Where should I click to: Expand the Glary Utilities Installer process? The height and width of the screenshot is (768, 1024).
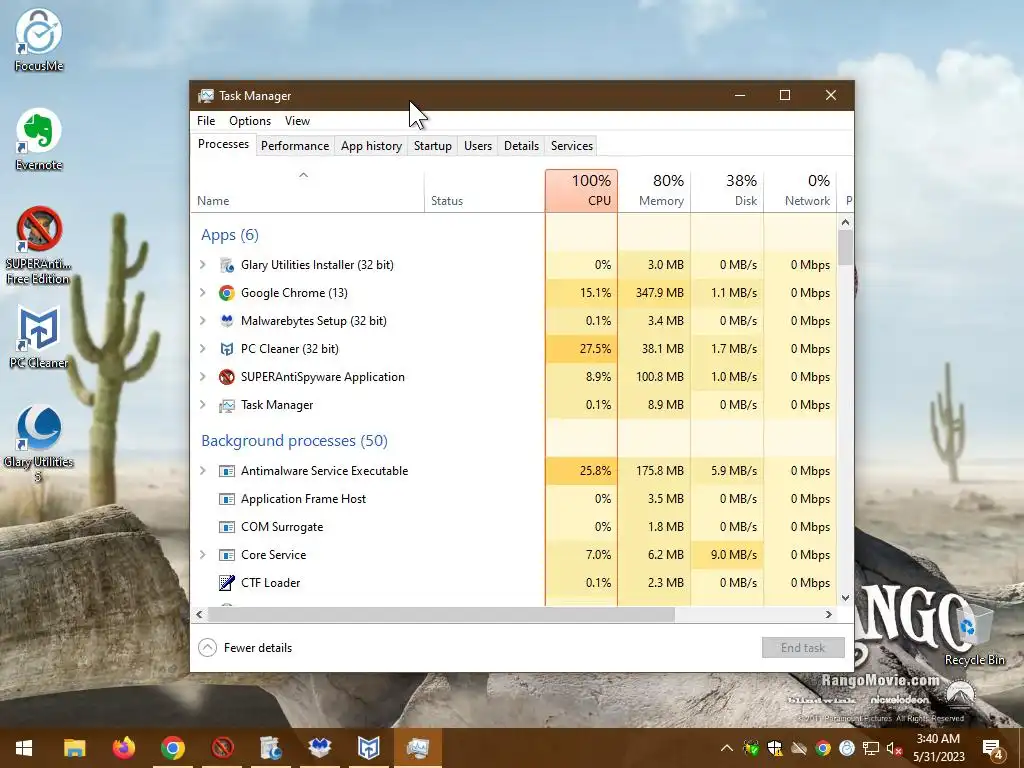click(202, 264)
